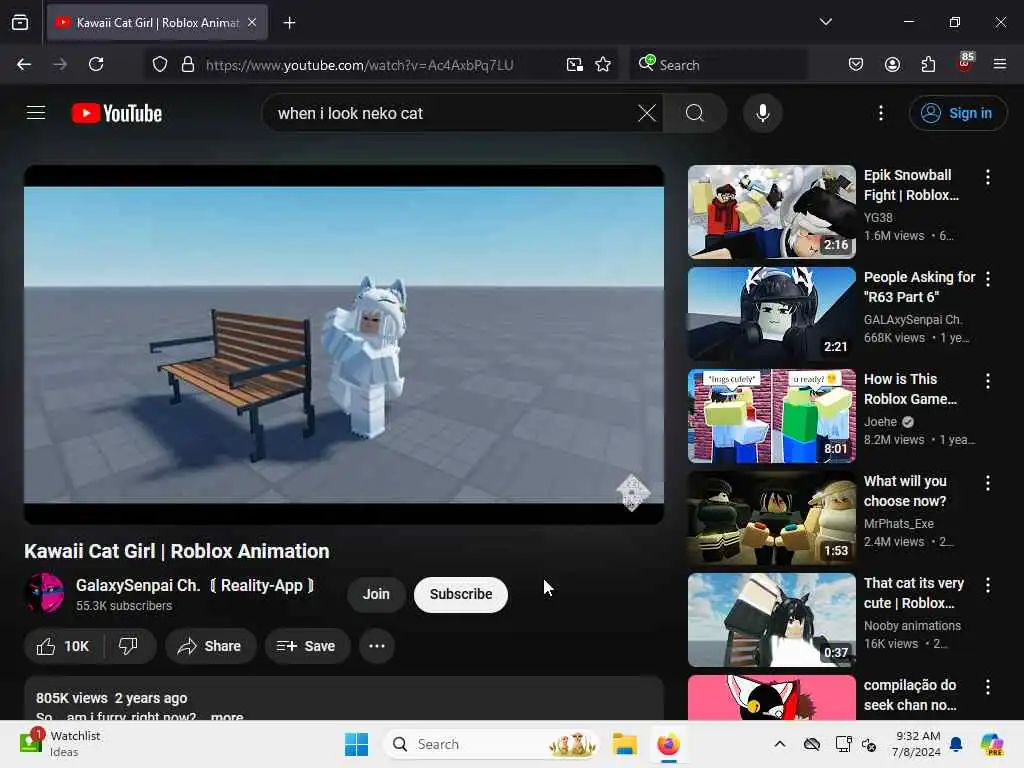Go to YouTube home via logo
The width and height of the screenshot is (1024, 768).
coord(117,113)
